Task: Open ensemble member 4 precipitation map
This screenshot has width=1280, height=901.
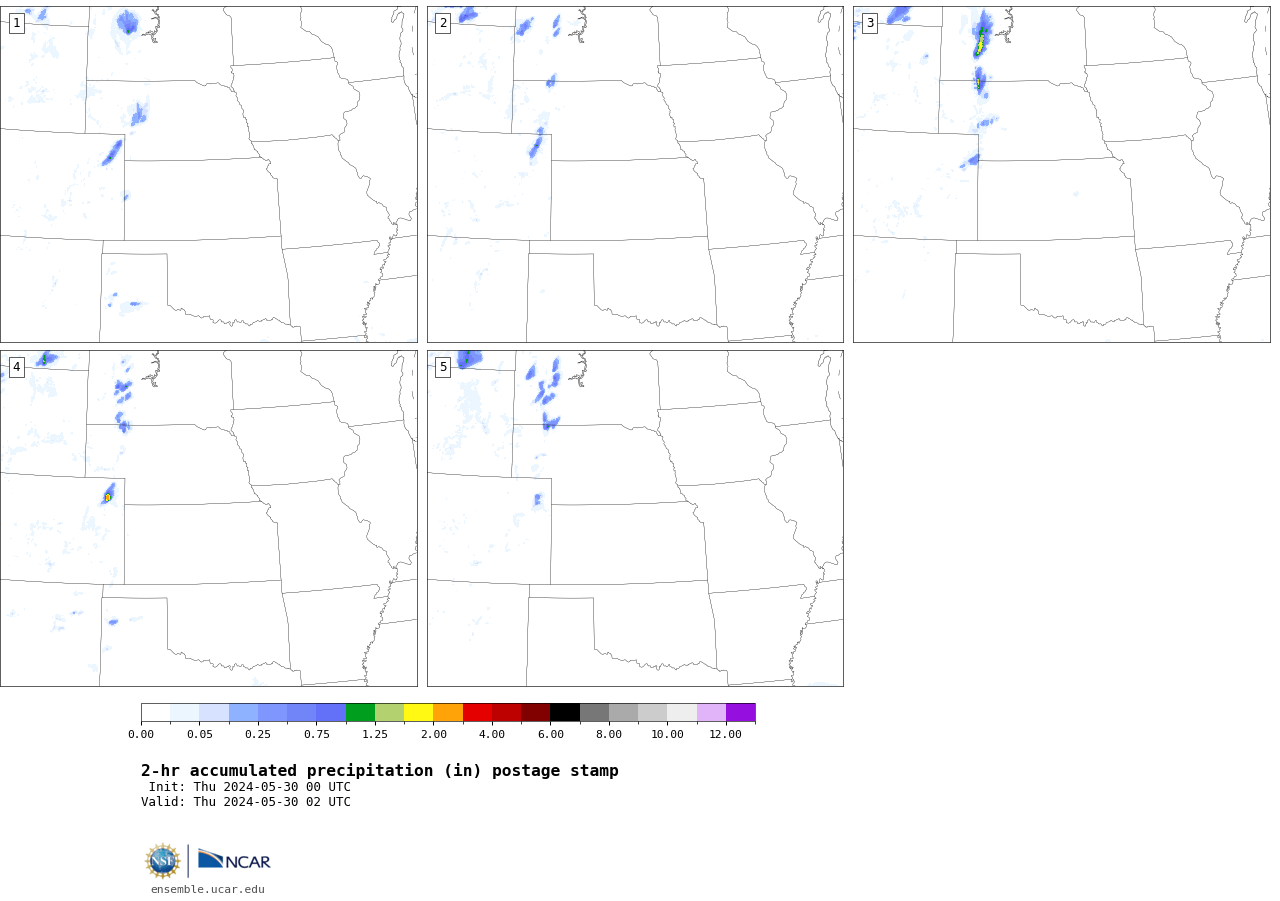Action: pyautogui.click(x=209, y=518)
